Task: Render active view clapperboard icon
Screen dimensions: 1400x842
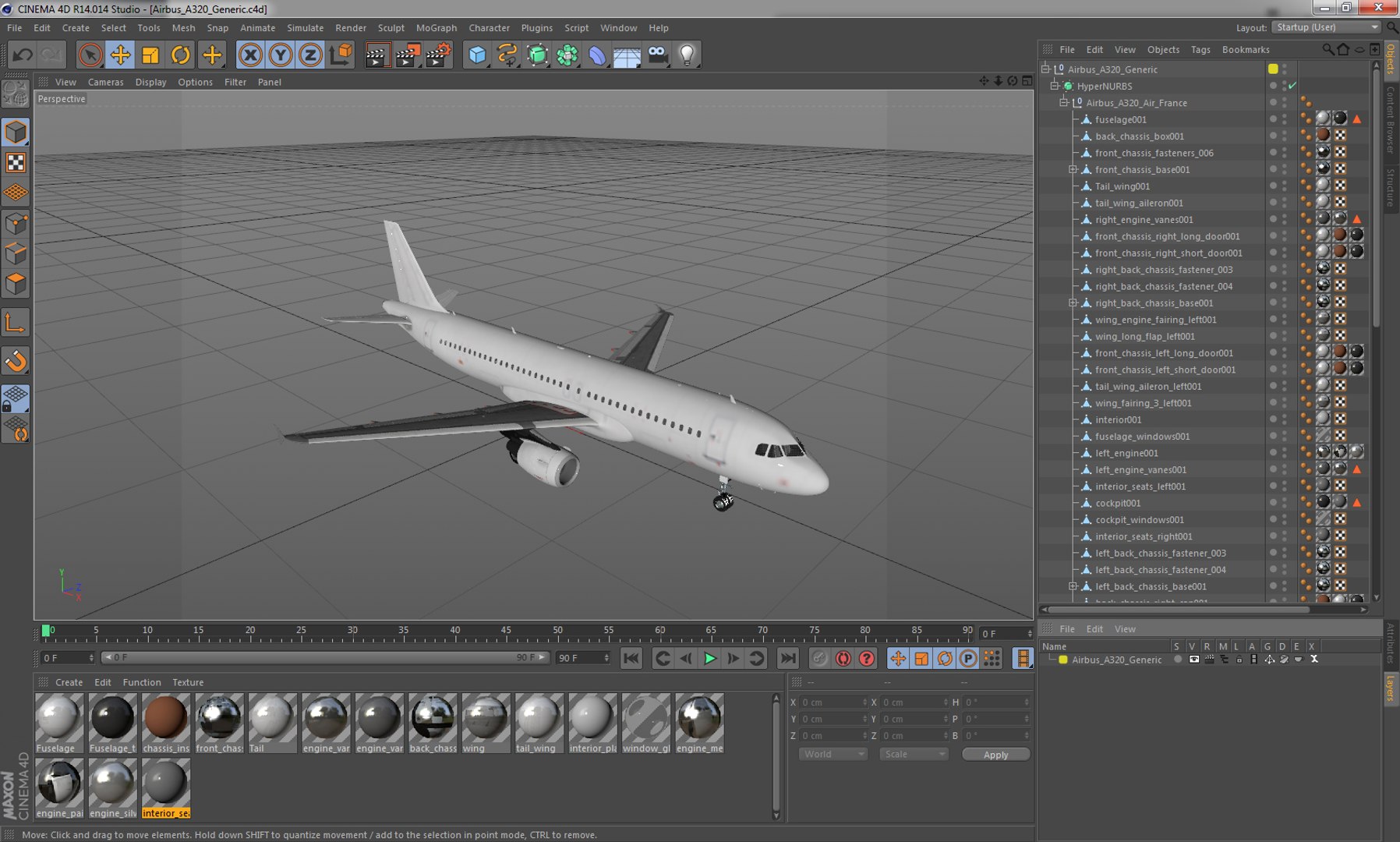Action: [x=377, y=55]
